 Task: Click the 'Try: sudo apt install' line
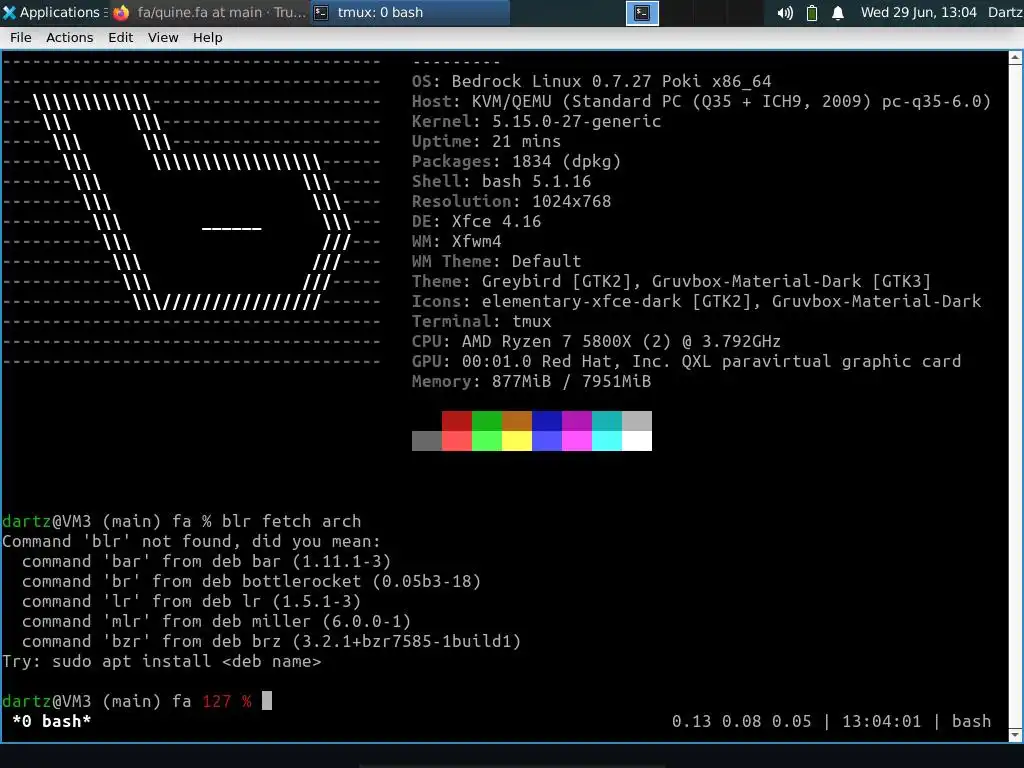click(162, 662)
